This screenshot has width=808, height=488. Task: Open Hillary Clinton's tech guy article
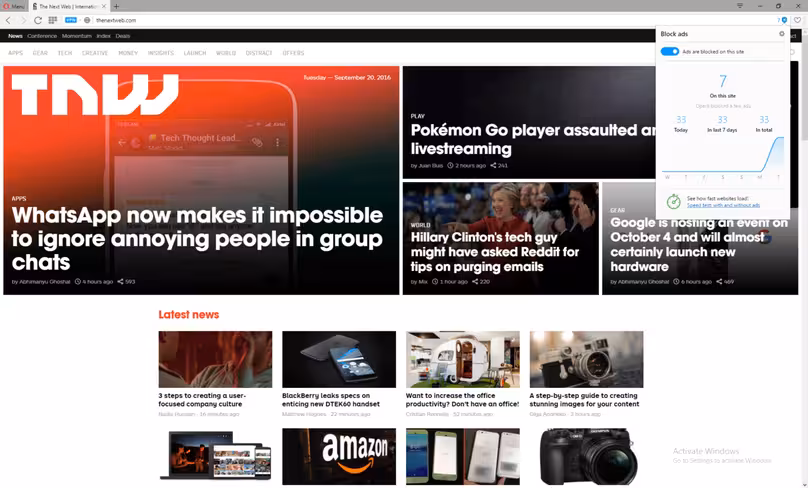(495, 252)
